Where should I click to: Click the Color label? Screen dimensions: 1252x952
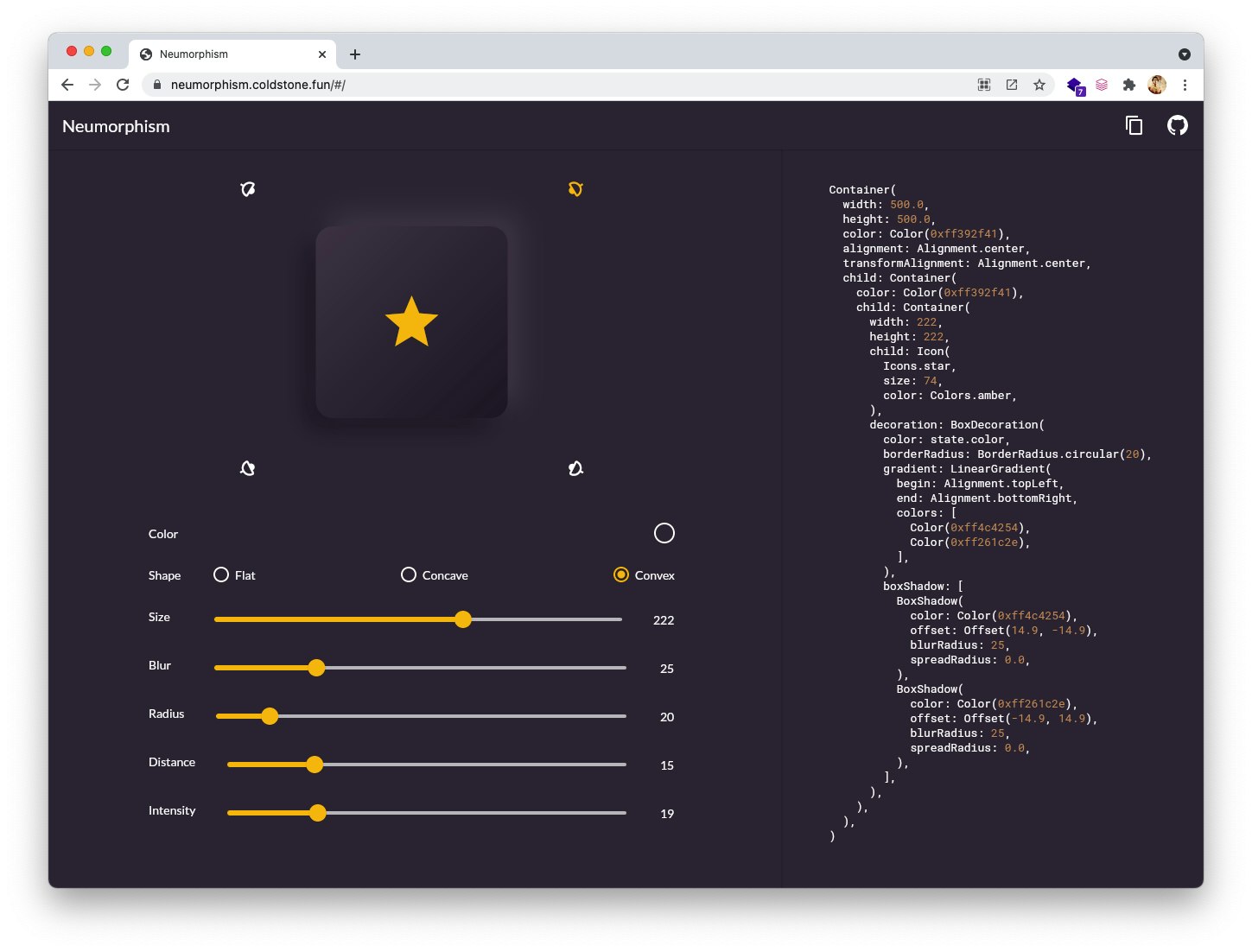coord(163,534)
